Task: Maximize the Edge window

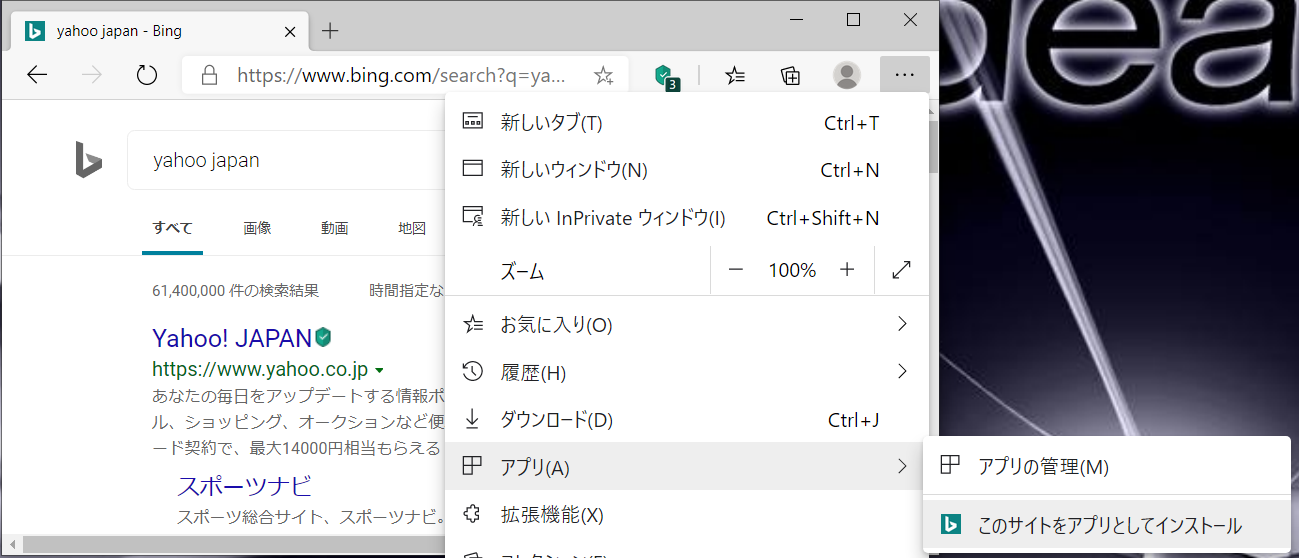Action: click(853, 19)
